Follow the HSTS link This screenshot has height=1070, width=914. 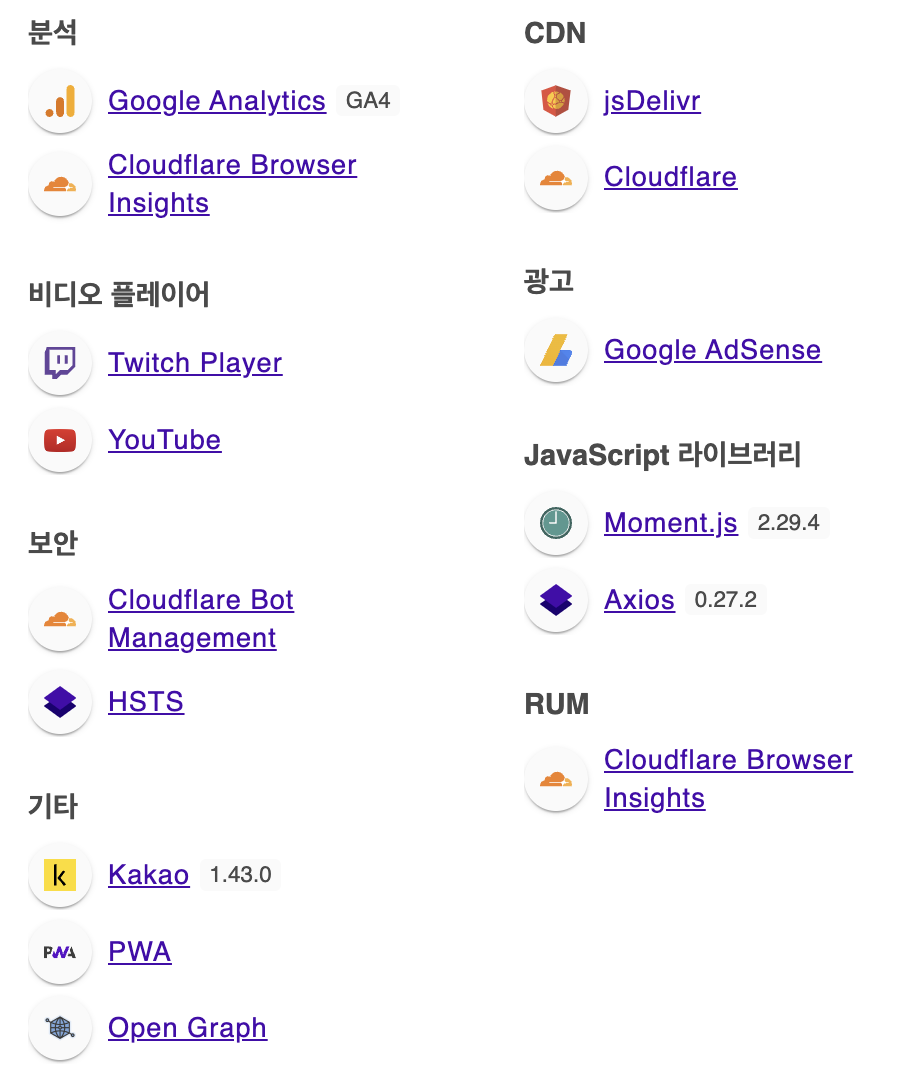[146, 702]
